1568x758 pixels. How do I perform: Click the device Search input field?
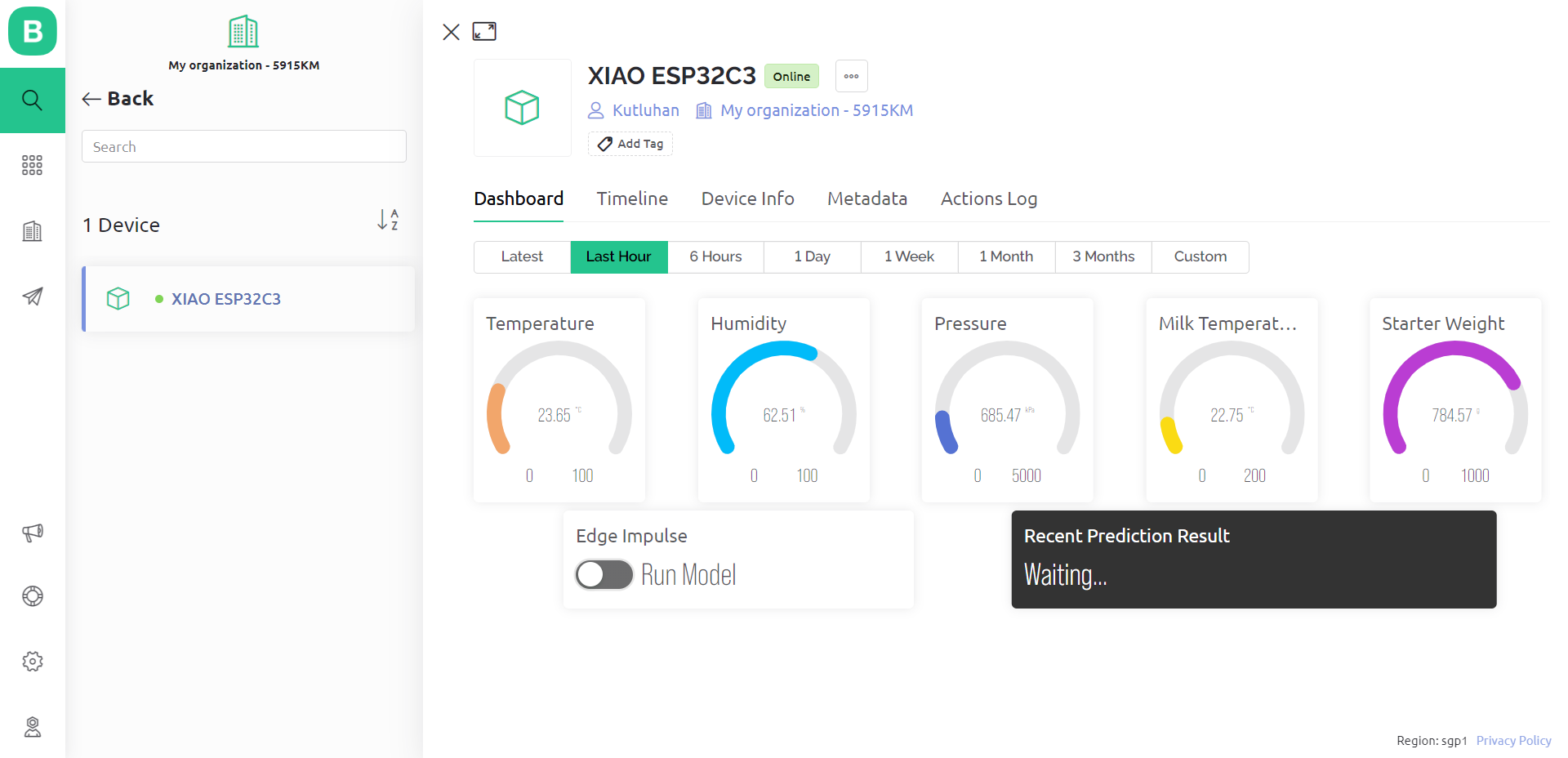coord(243,146)
